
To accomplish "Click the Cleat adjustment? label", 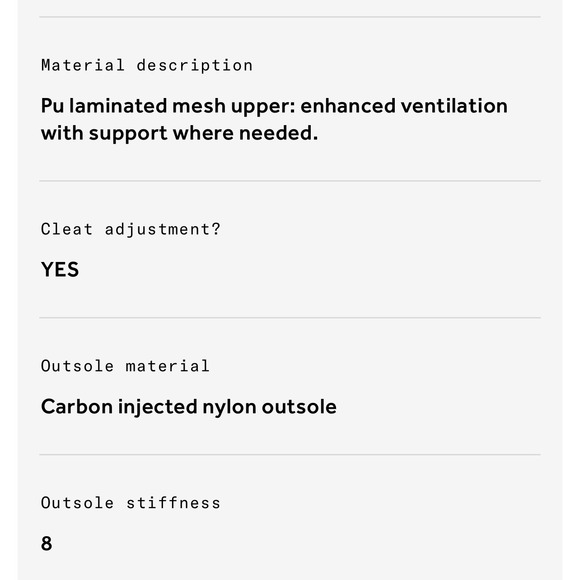I will coord(131,229).
